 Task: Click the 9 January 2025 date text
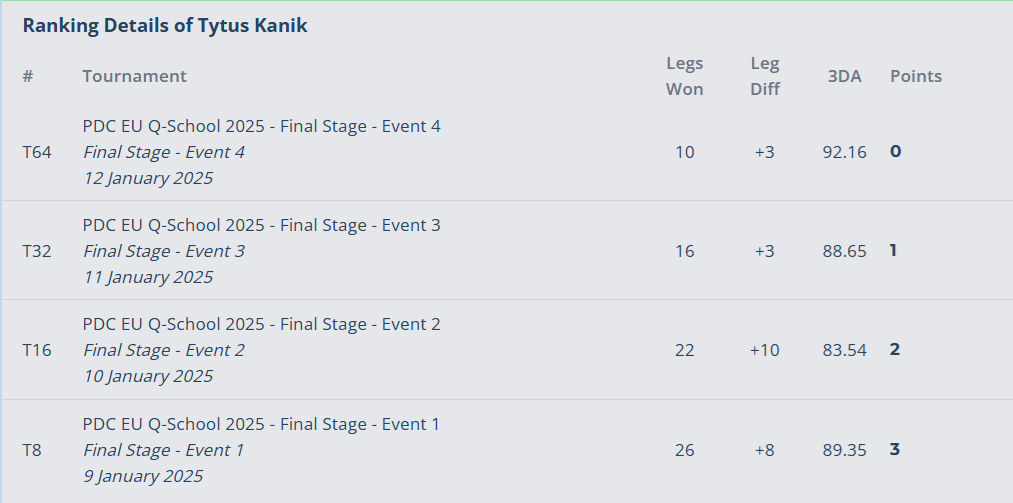point(143,476)
